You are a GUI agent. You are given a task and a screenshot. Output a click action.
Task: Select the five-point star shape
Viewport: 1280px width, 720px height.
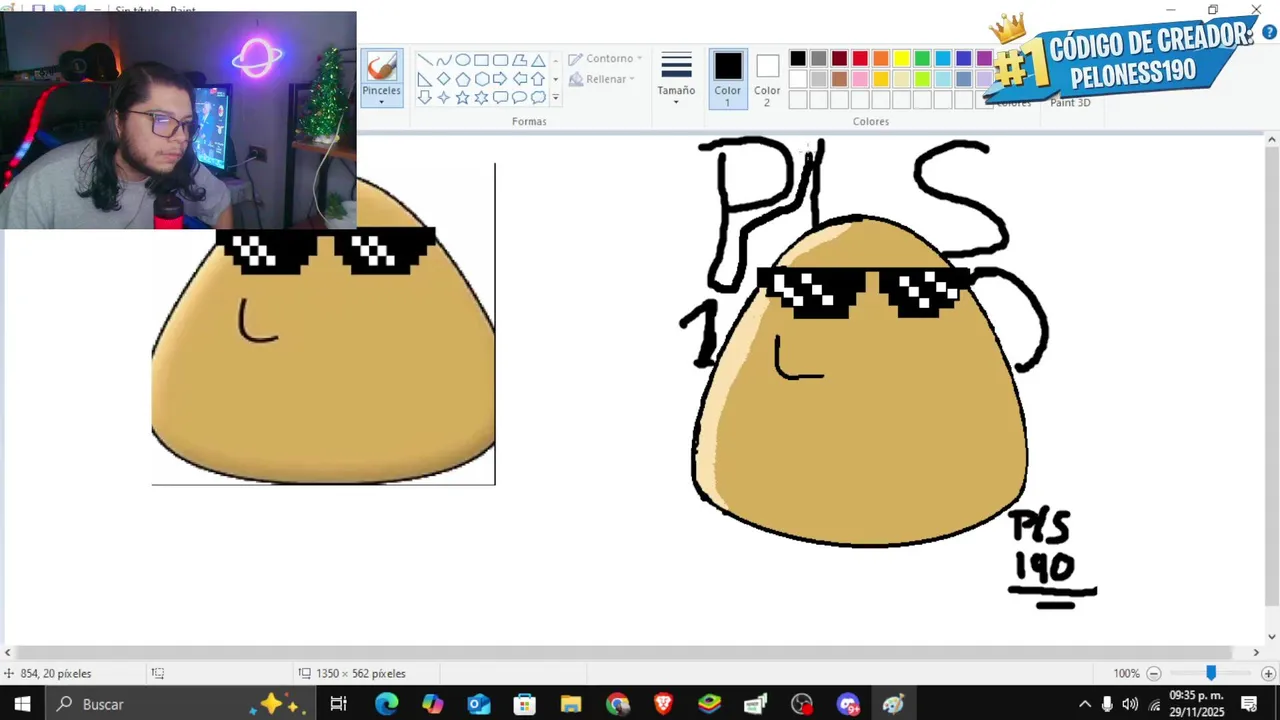pos(462,97)
